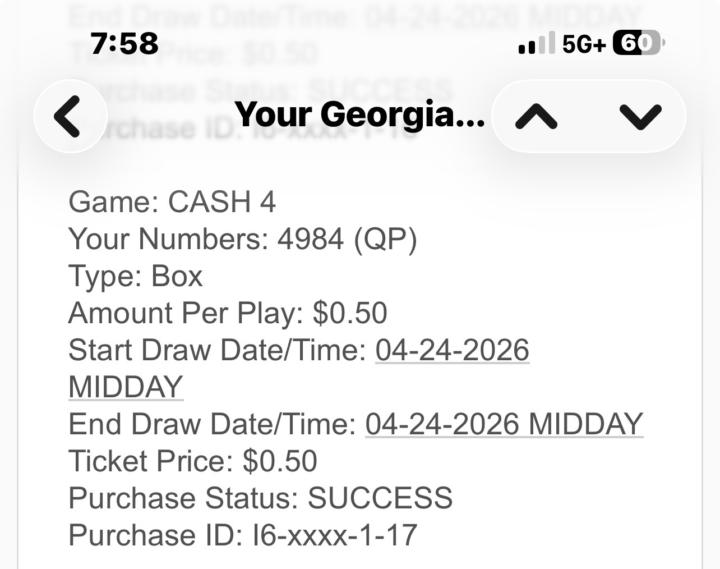Tap the 5G+ network indicator
Viewport: 720px width, 569px height.
pyautogui.click(x=584, y=44)
